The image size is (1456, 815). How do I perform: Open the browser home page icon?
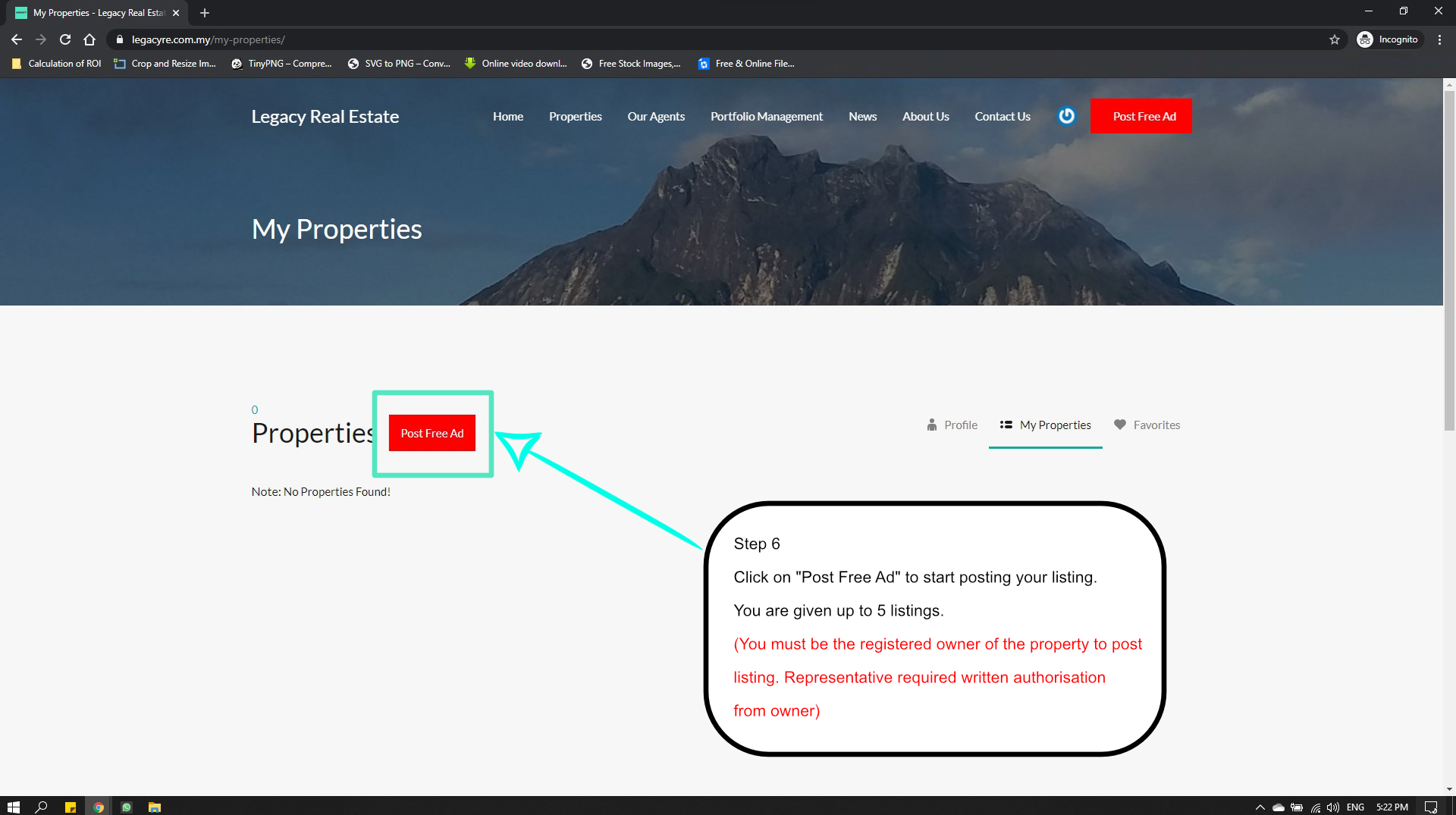point(89,39)
